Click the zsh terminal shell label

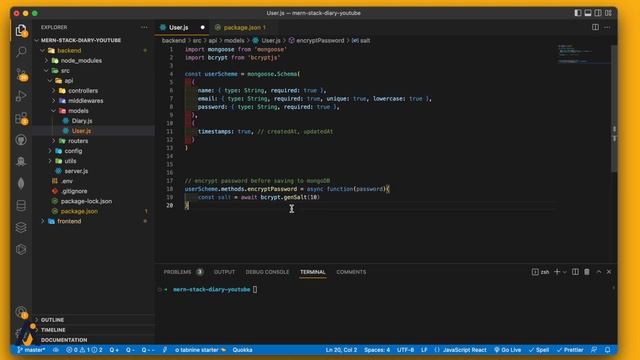(541, 272)
